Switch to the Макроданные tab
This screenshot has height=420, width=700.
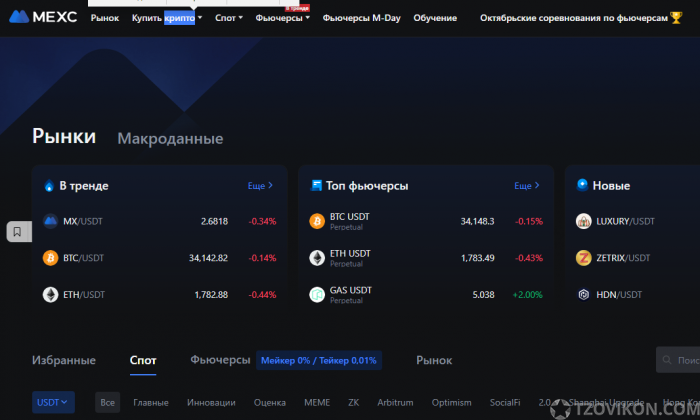click(170, 138)
